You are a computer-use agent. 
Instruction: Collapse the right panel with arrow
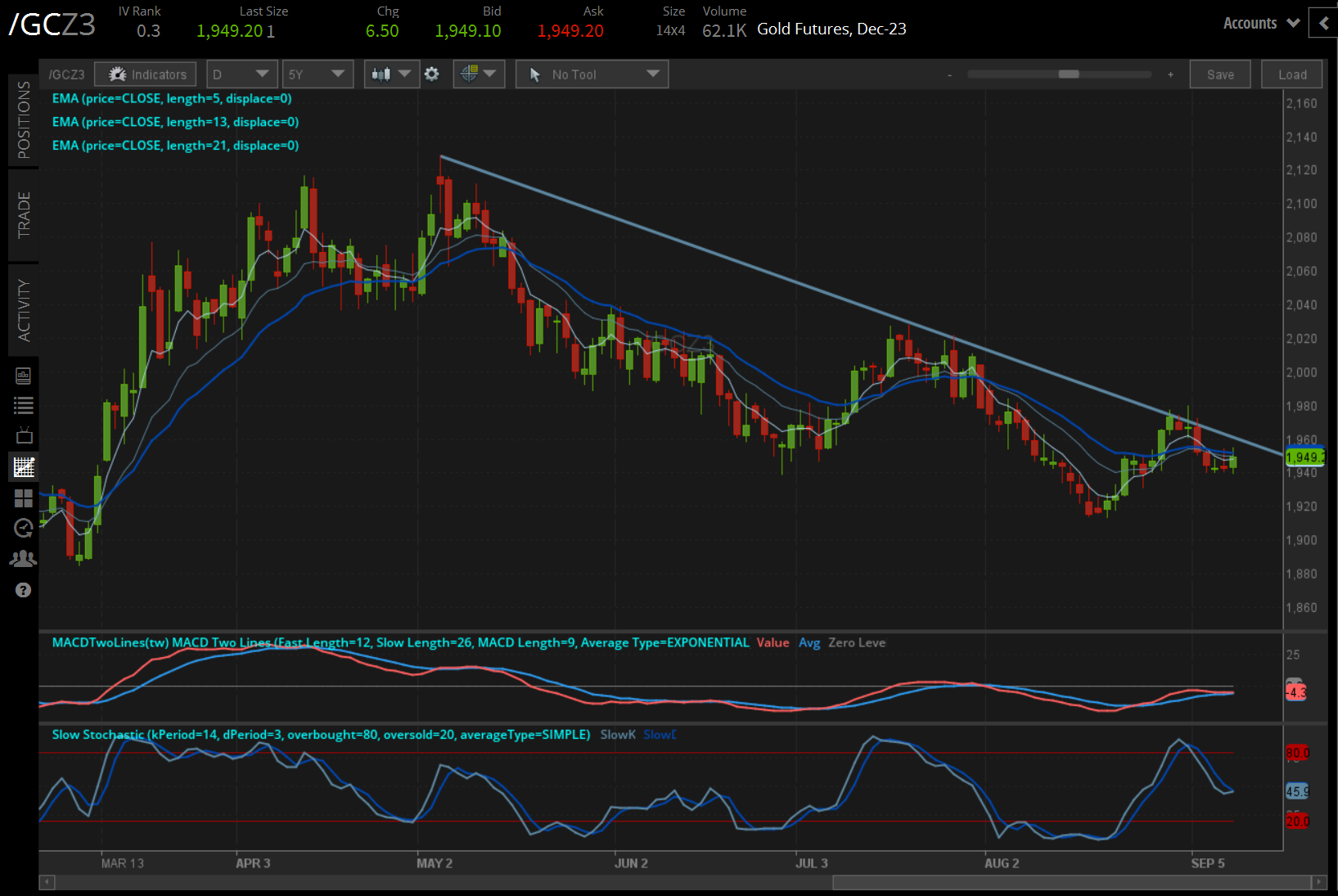pos(1323,24)
